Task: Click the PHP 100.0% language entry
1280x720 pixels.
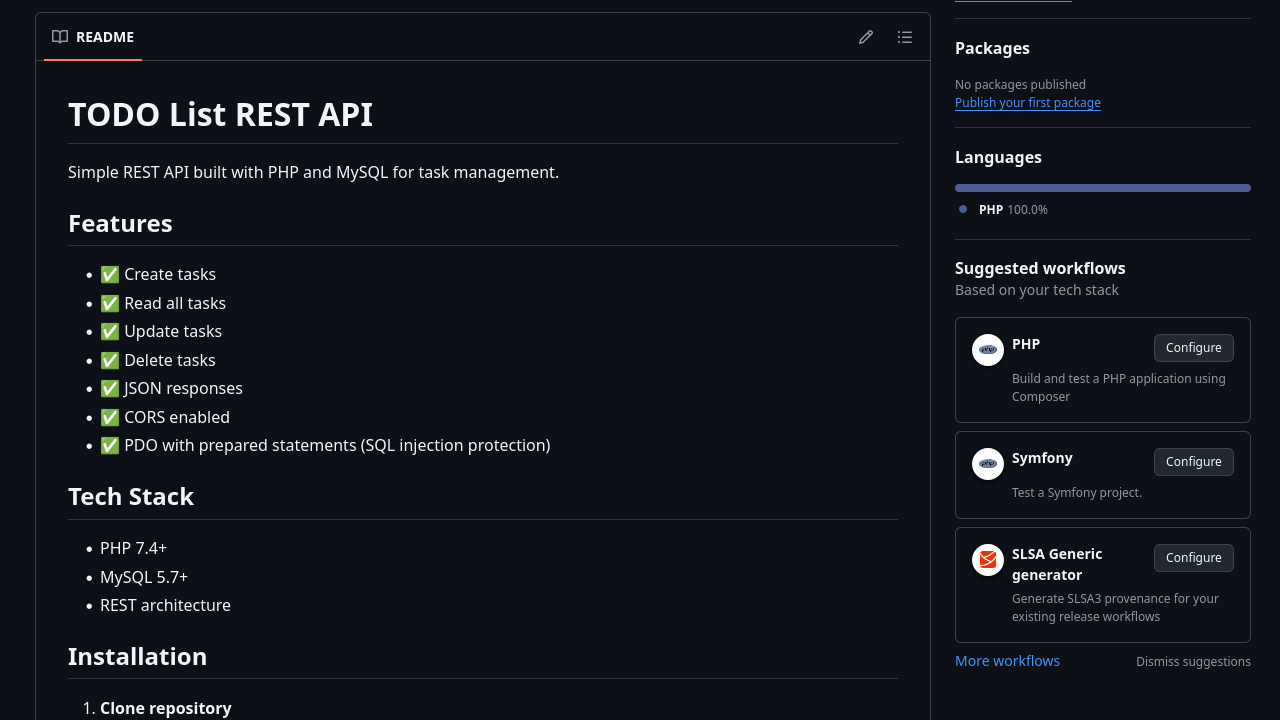Action: click(1012, 210)
